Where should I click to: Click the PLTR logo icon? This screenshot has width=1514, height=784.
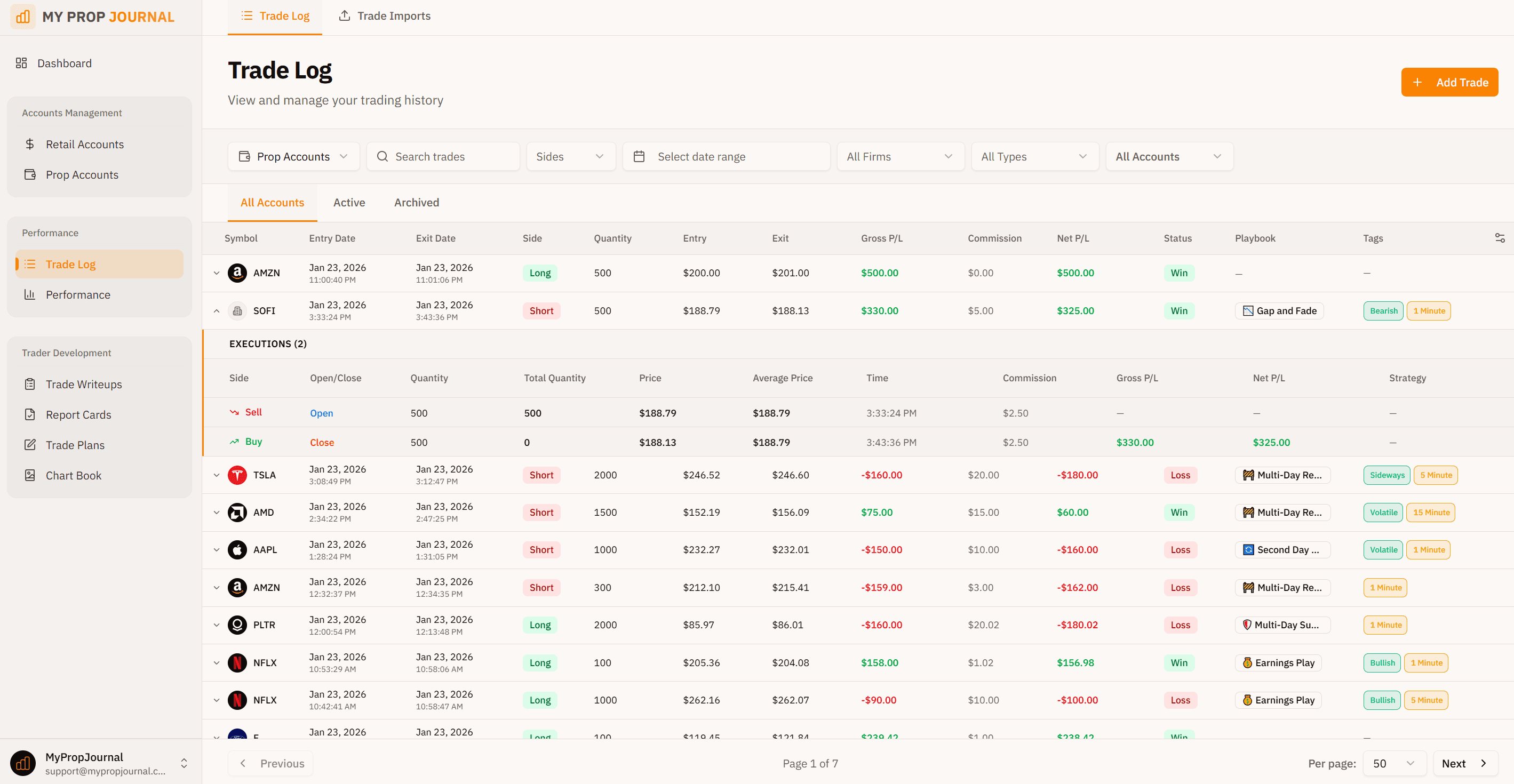(x=237, y=625)
